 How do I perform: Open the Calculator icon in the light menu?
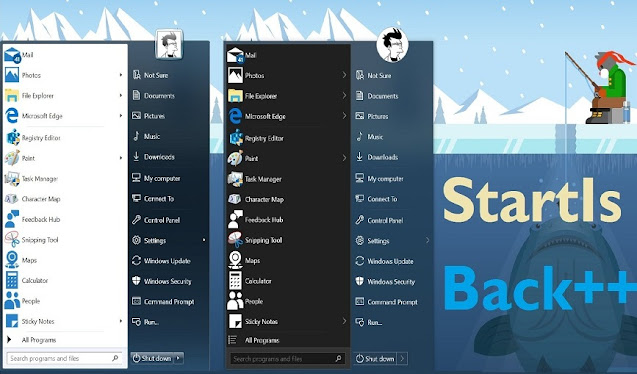click(x=12, y=280)
